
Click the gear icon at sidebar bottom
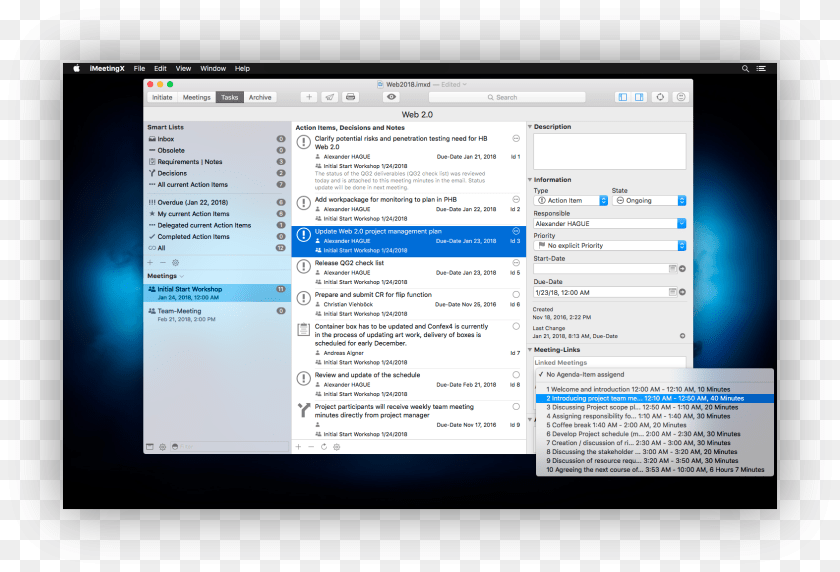[x=162, y=447]
